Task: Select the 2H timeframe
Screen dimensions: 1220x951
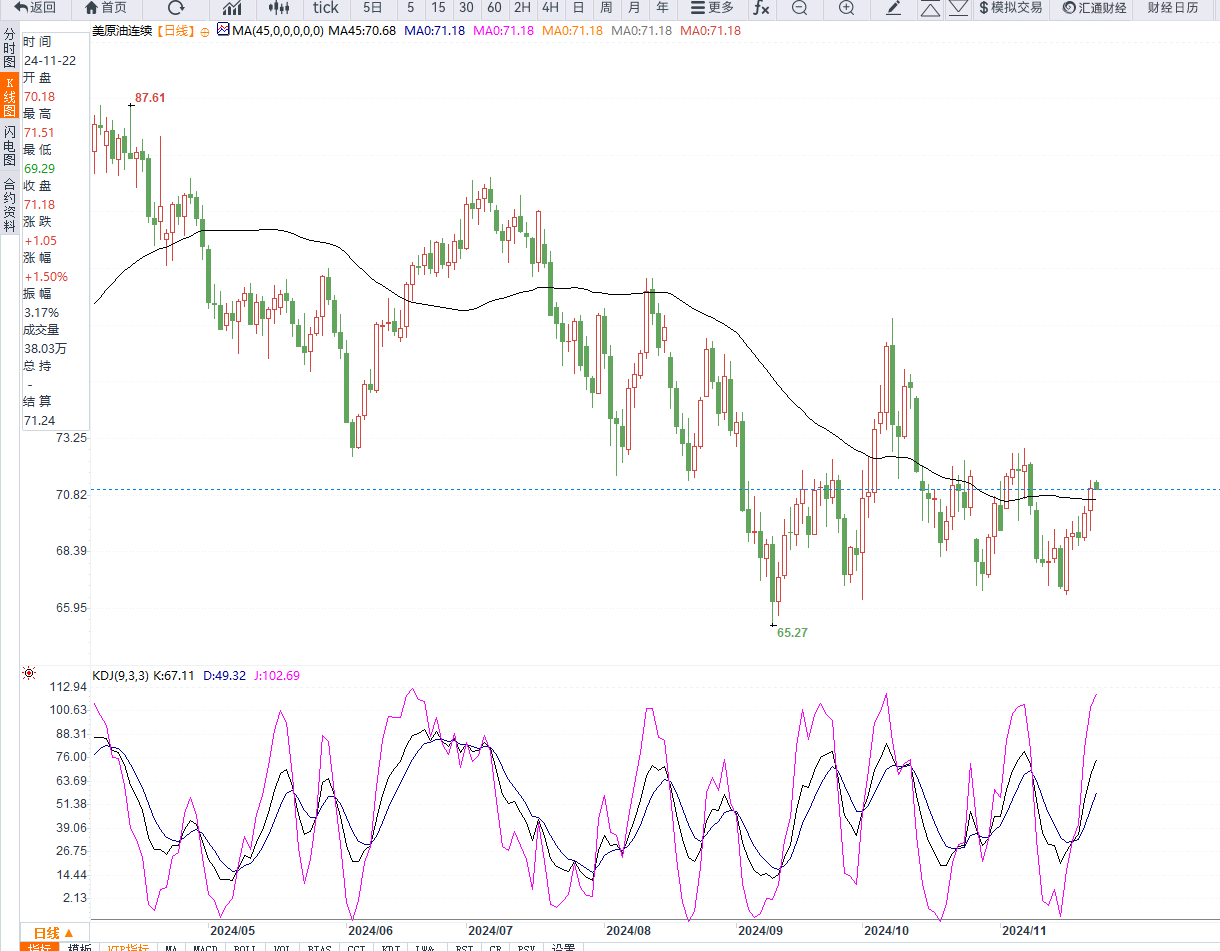Action: coord(522,8)
